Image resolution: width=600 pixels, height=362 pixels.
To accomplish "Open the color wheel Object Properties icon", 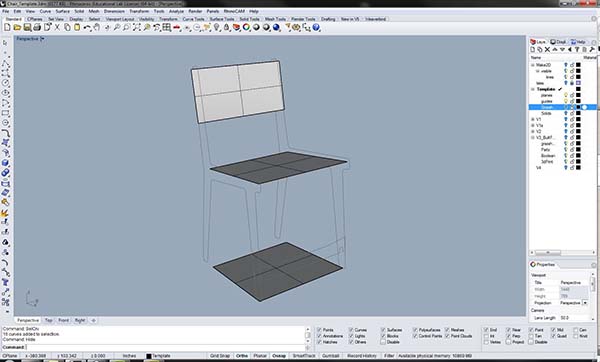I will click(x=246, y=28).
